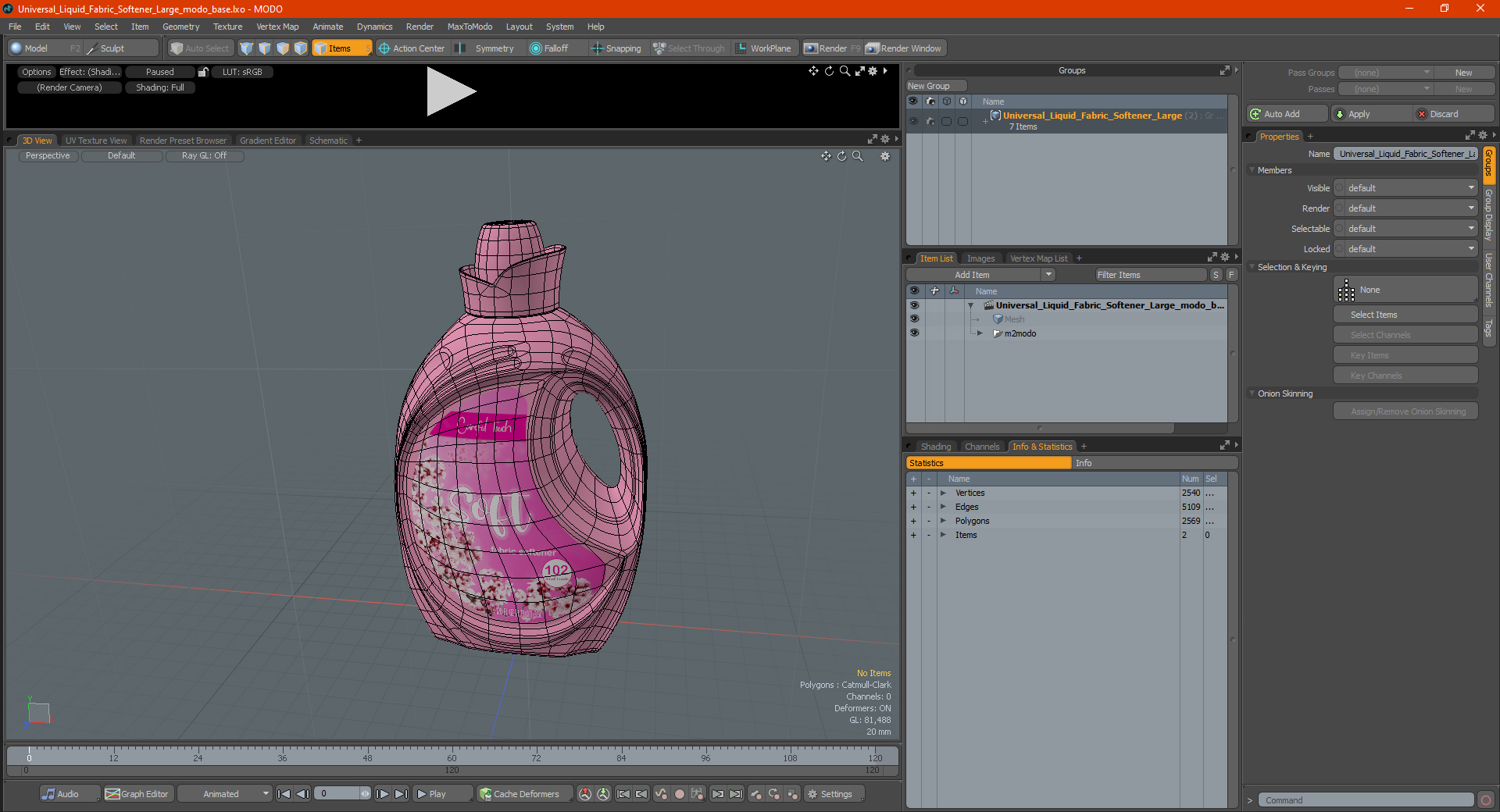Switch to Polygons selection mode icon
The image size is (1500, 812).
point(283,48)
